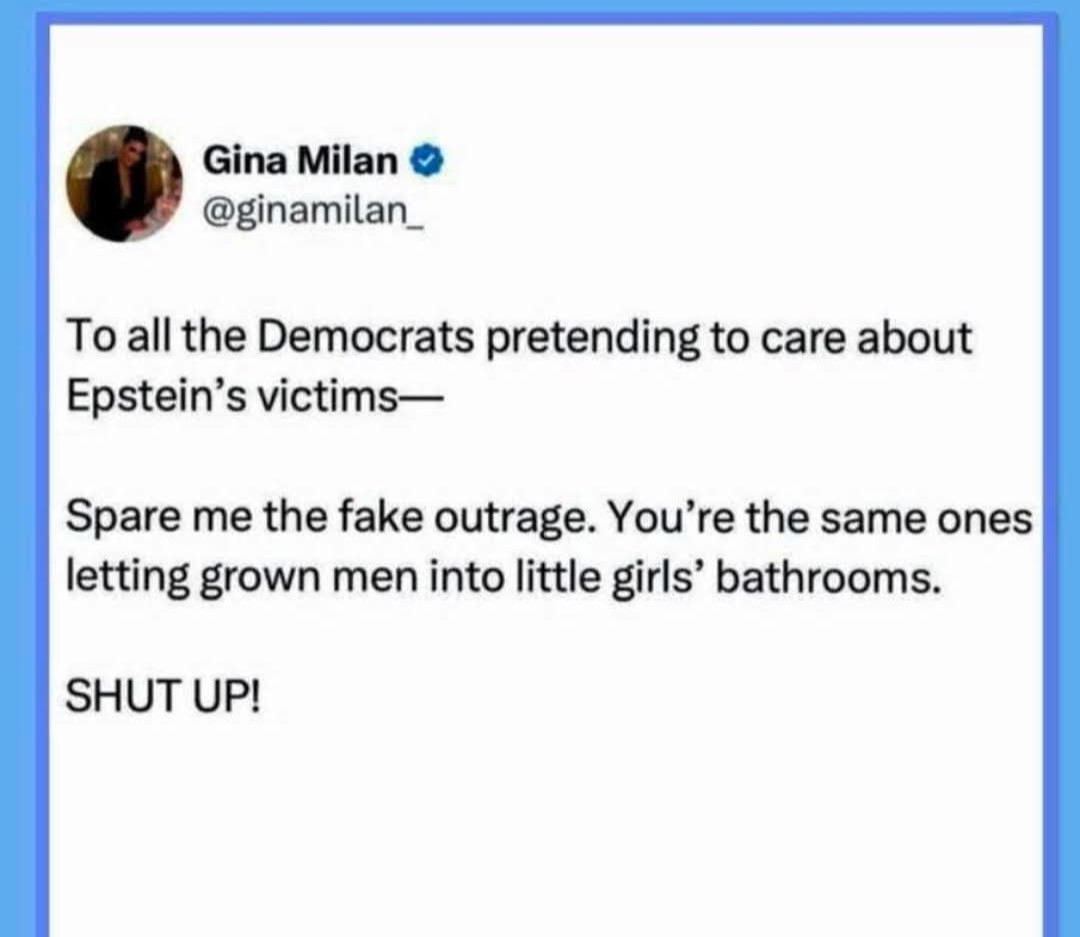This screenshot has width=1080, height=937.
Task: Click the blank white area below SHUT UP!
Action: pos(544,827)
